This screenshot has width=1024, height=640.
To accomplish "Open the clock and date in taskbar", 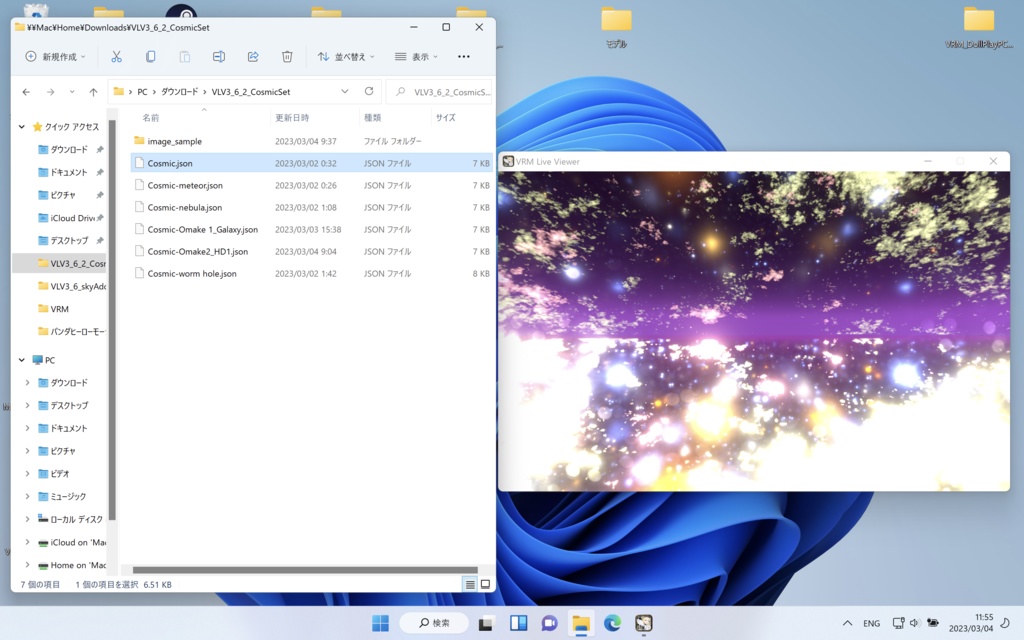I will tap(970, 622).
